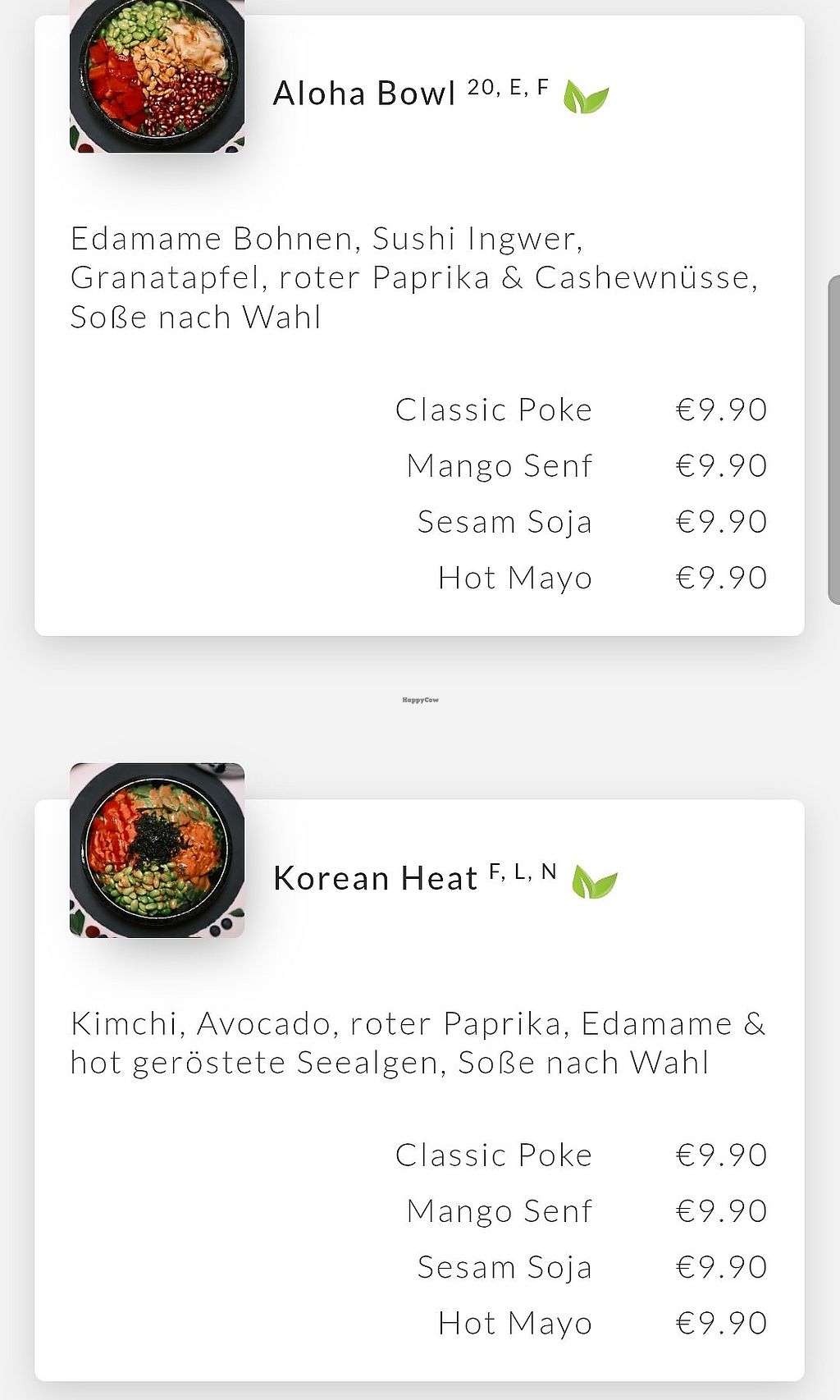This screenshot has width=840, height=1400.
Task: Open the Korean Heat photo thumbnail
Action: click(x=157, y=850)
